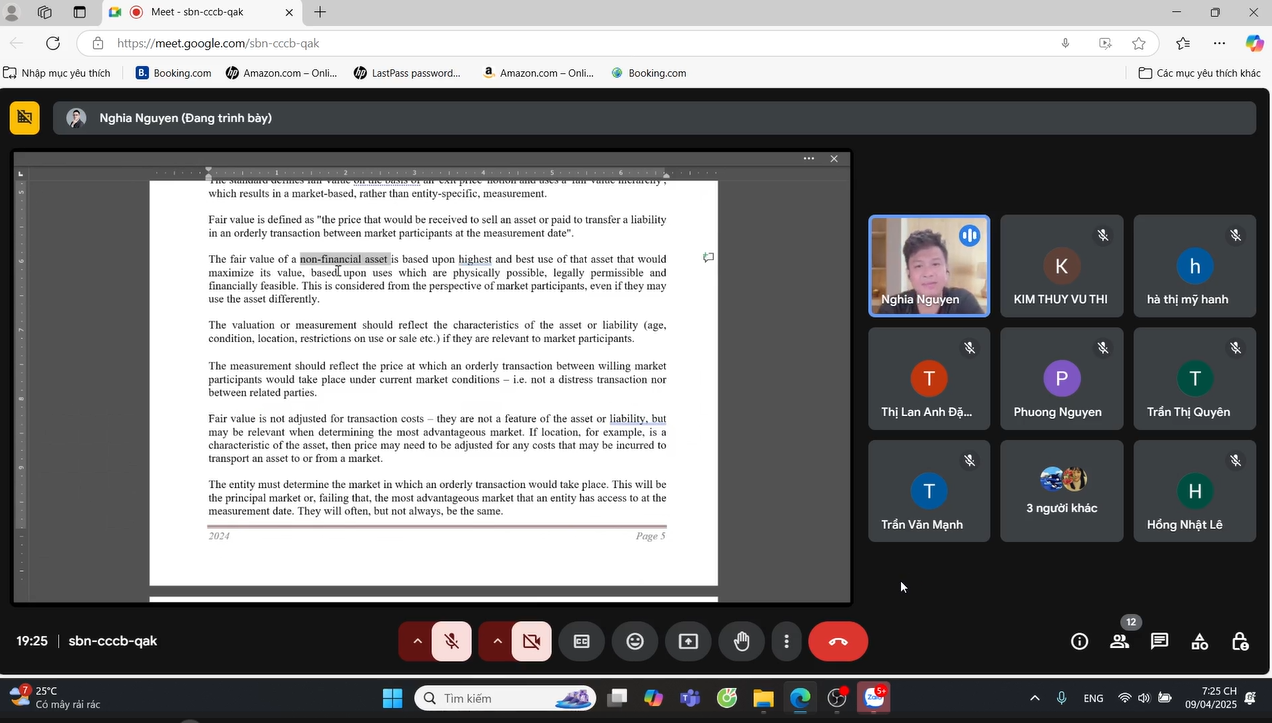Image resolution: width=1272 pixels, height=723 pixels.
Task: Close the pinned presentation tile
Action: tap(834, 158)
